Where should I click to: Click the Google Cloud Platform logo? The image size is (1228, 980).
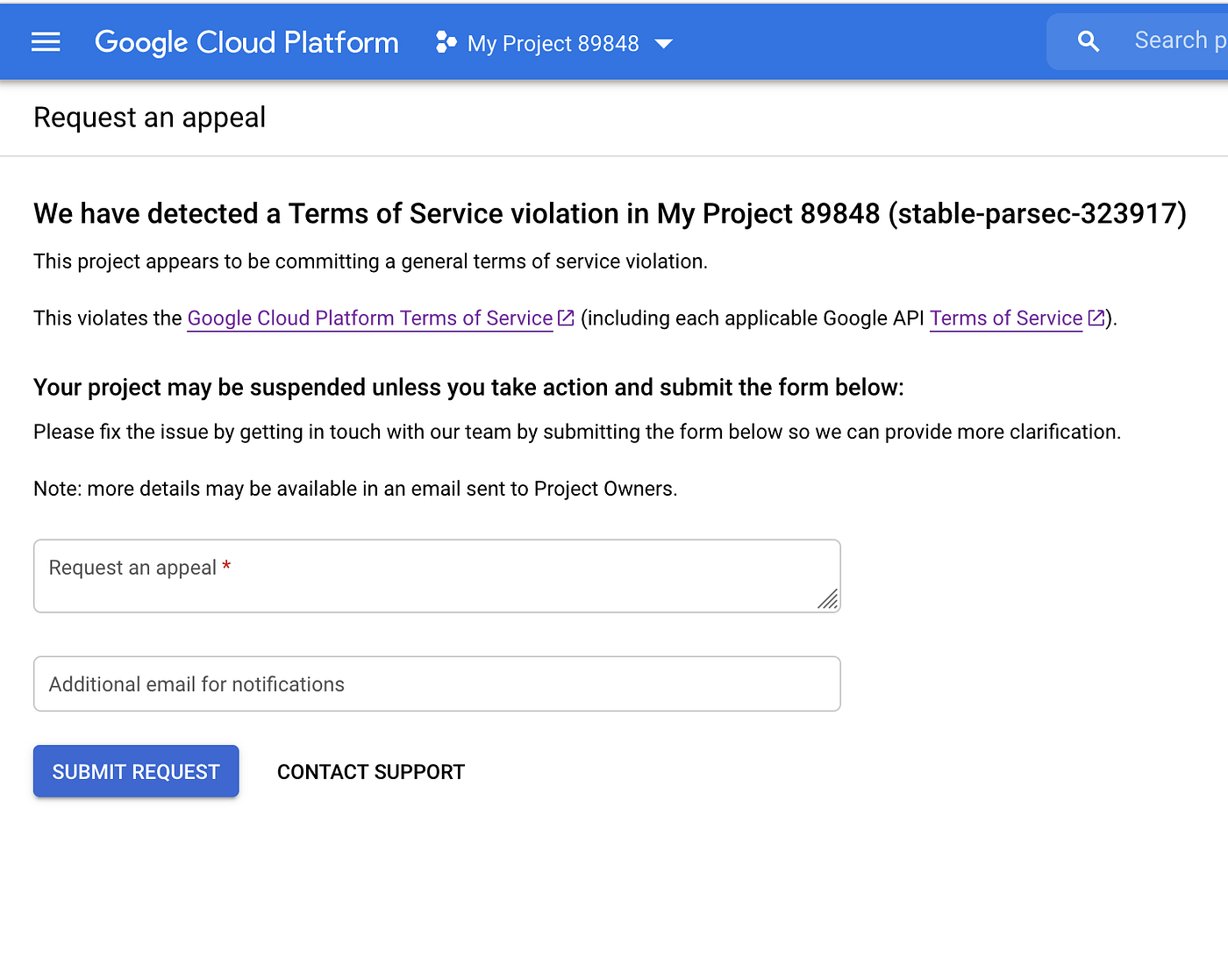tap(246, 42)
